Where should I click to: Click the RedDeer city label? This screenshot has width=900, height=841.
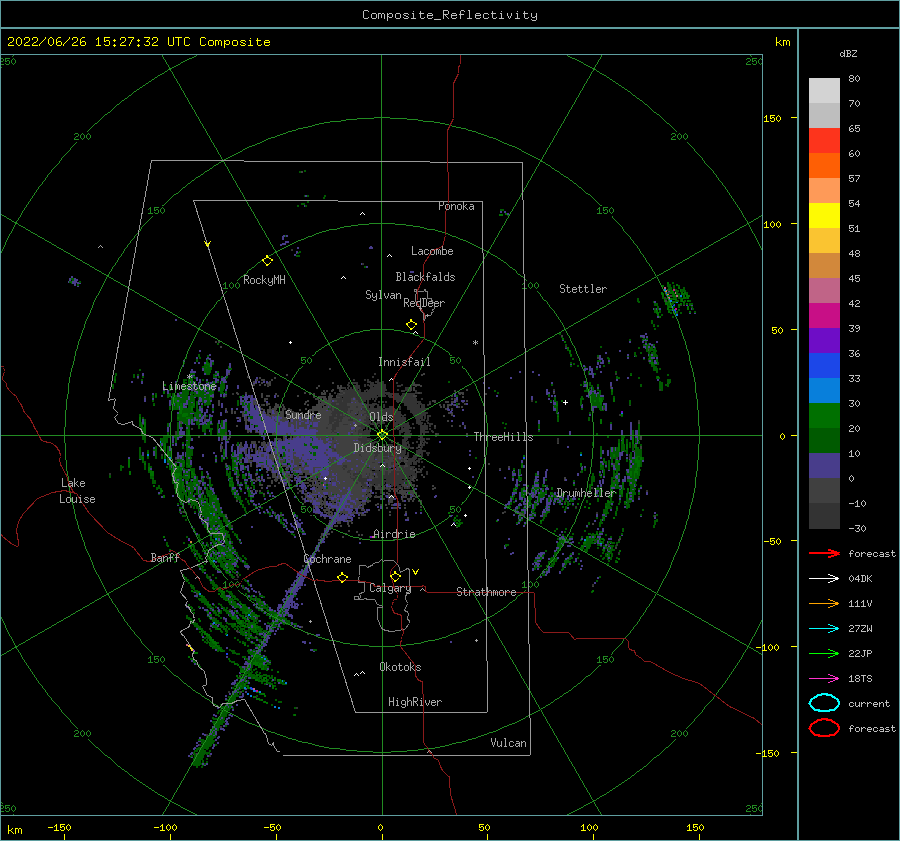coord(424,303)
